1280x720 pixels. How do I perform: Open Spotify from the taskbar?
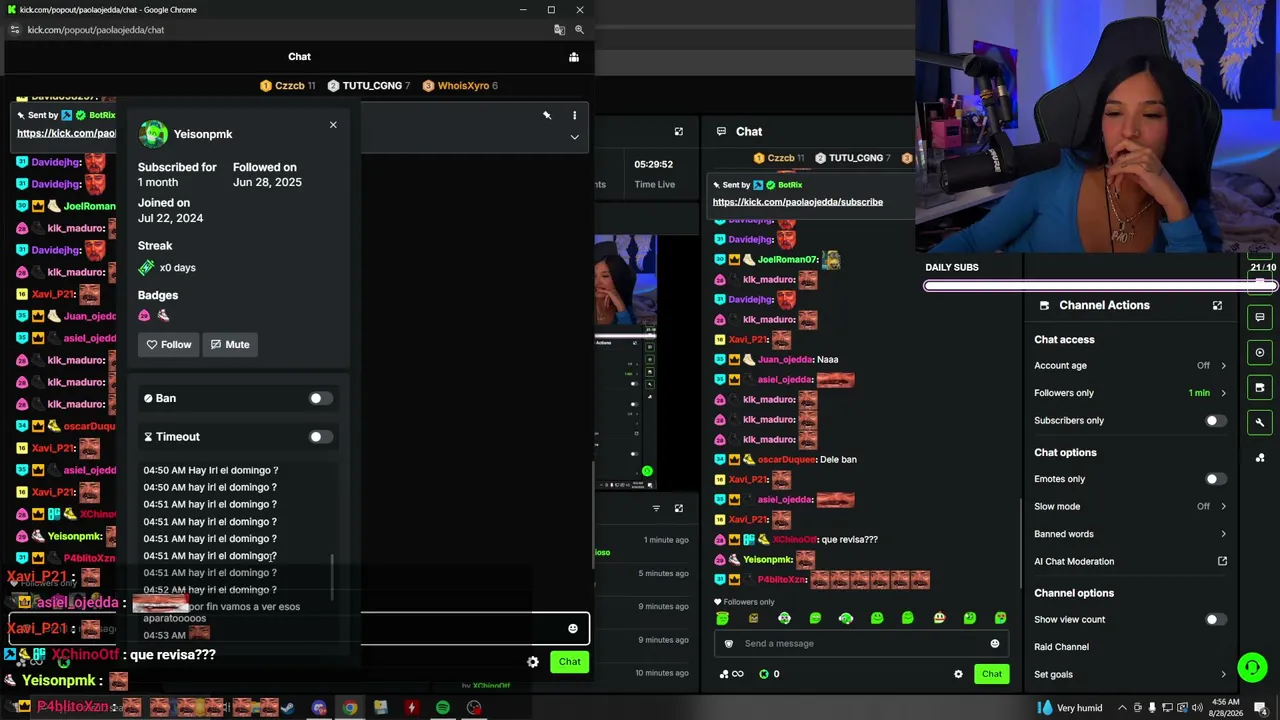(x=443, y=708)
